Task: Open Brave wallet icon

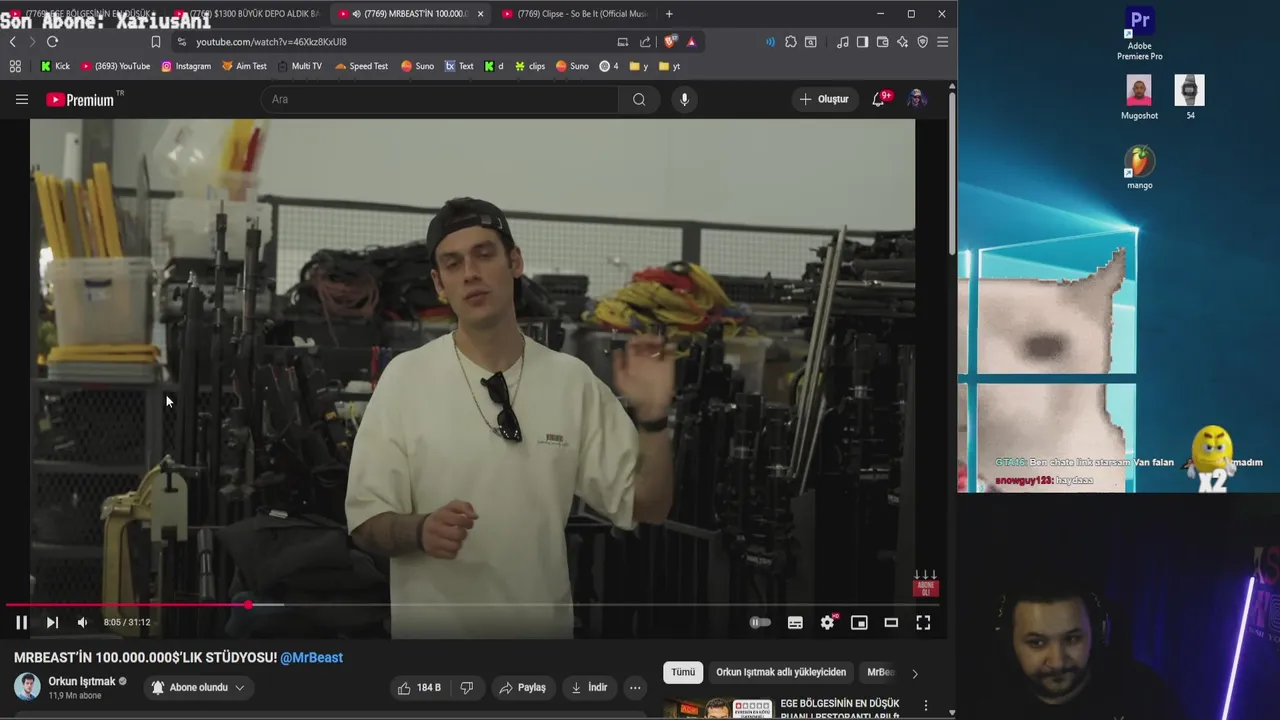Action: pyautogui.click(x=882, y=42)
